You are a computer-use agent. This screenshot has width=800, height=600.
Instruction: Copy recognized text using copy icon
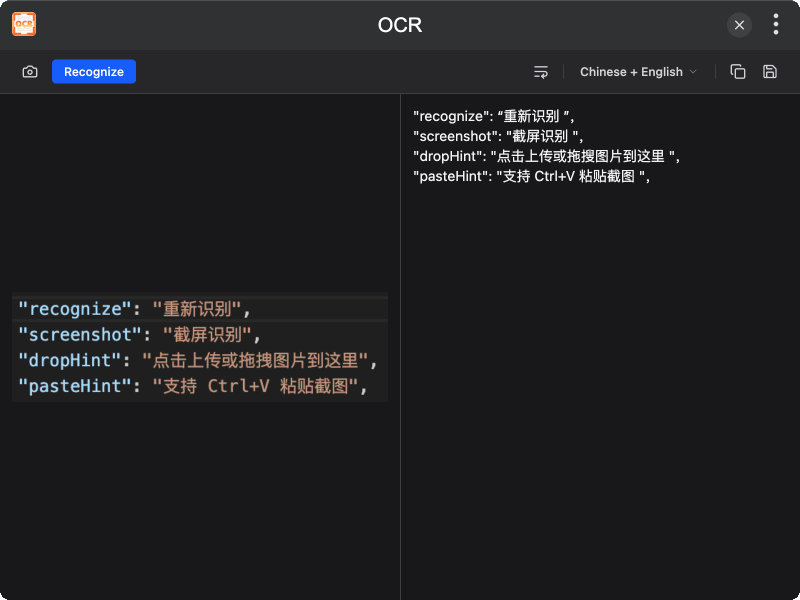[x=737, y=71]
